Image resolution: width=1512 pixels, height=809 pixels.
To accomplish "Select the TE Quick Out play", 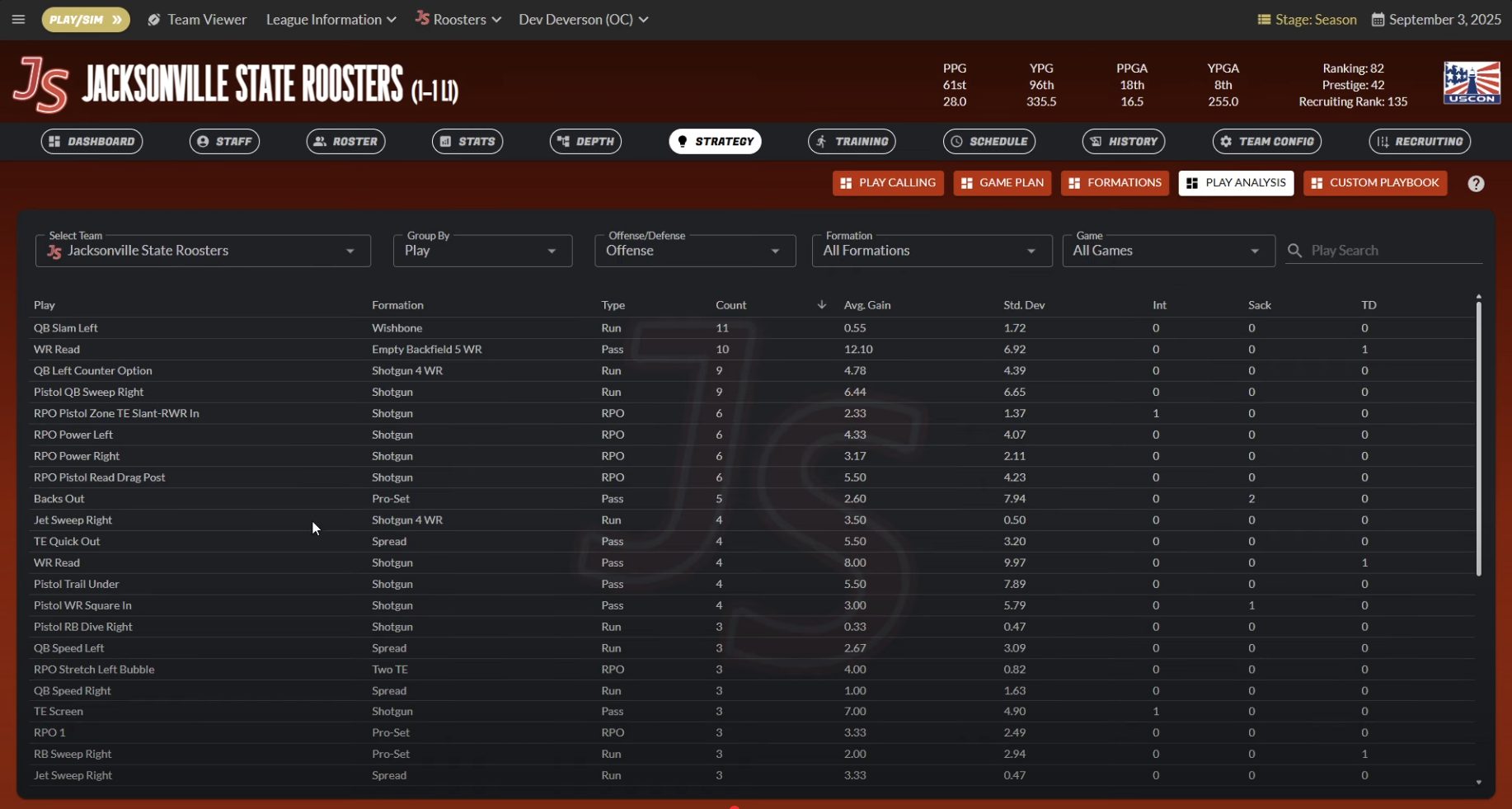I will pyautogui.click(x=754, y=542).
